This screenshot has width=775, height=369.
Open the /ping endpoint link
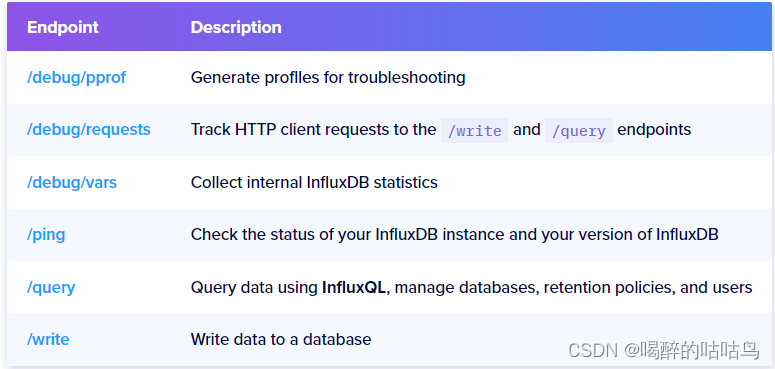tap(46, 235)
